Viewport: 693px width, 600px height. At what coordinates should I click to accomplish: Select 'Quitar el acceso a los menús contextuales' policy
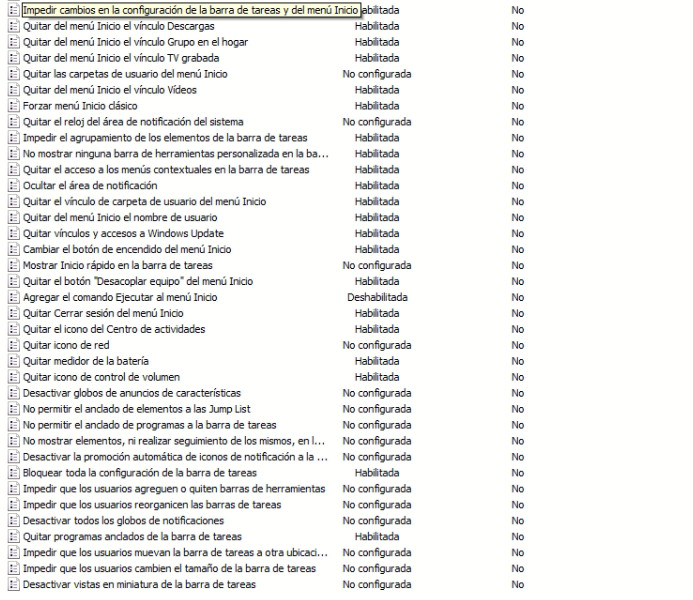pos(166,170)
